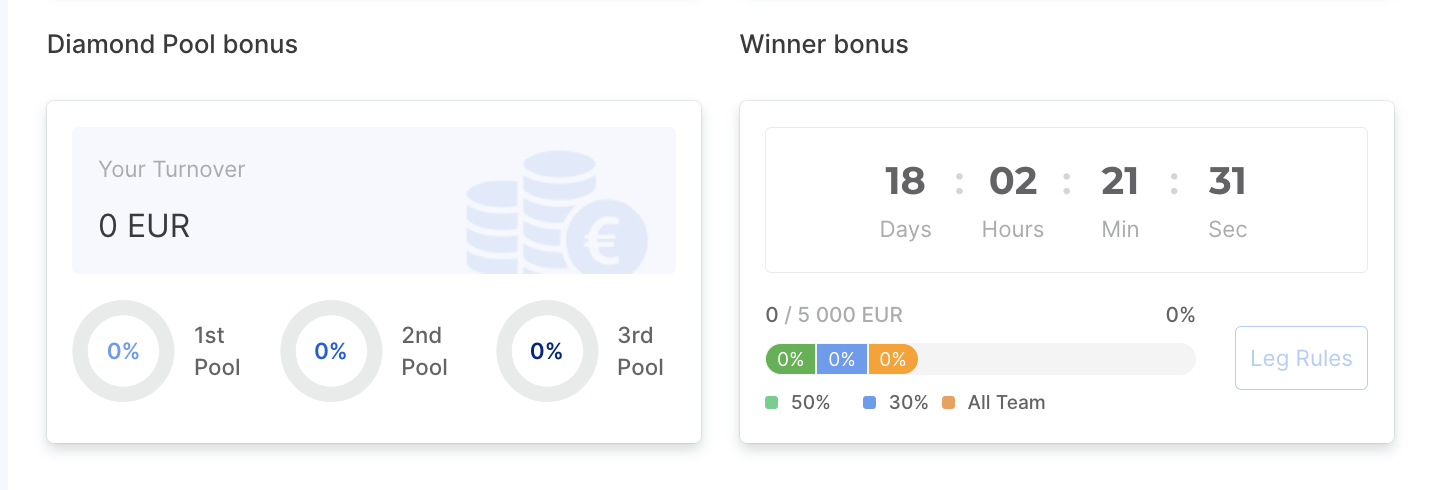Click the Days countdown value 18
The width and height of the screenshot is (1432, 490).
[x=905, y=182]
